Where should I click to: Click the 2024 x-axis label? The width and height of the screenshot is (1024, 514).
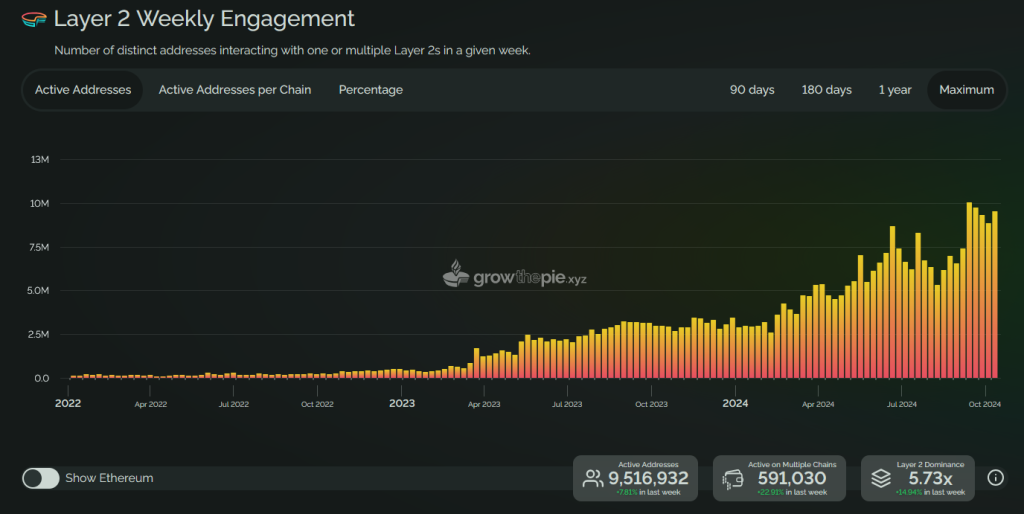[735, 404]
